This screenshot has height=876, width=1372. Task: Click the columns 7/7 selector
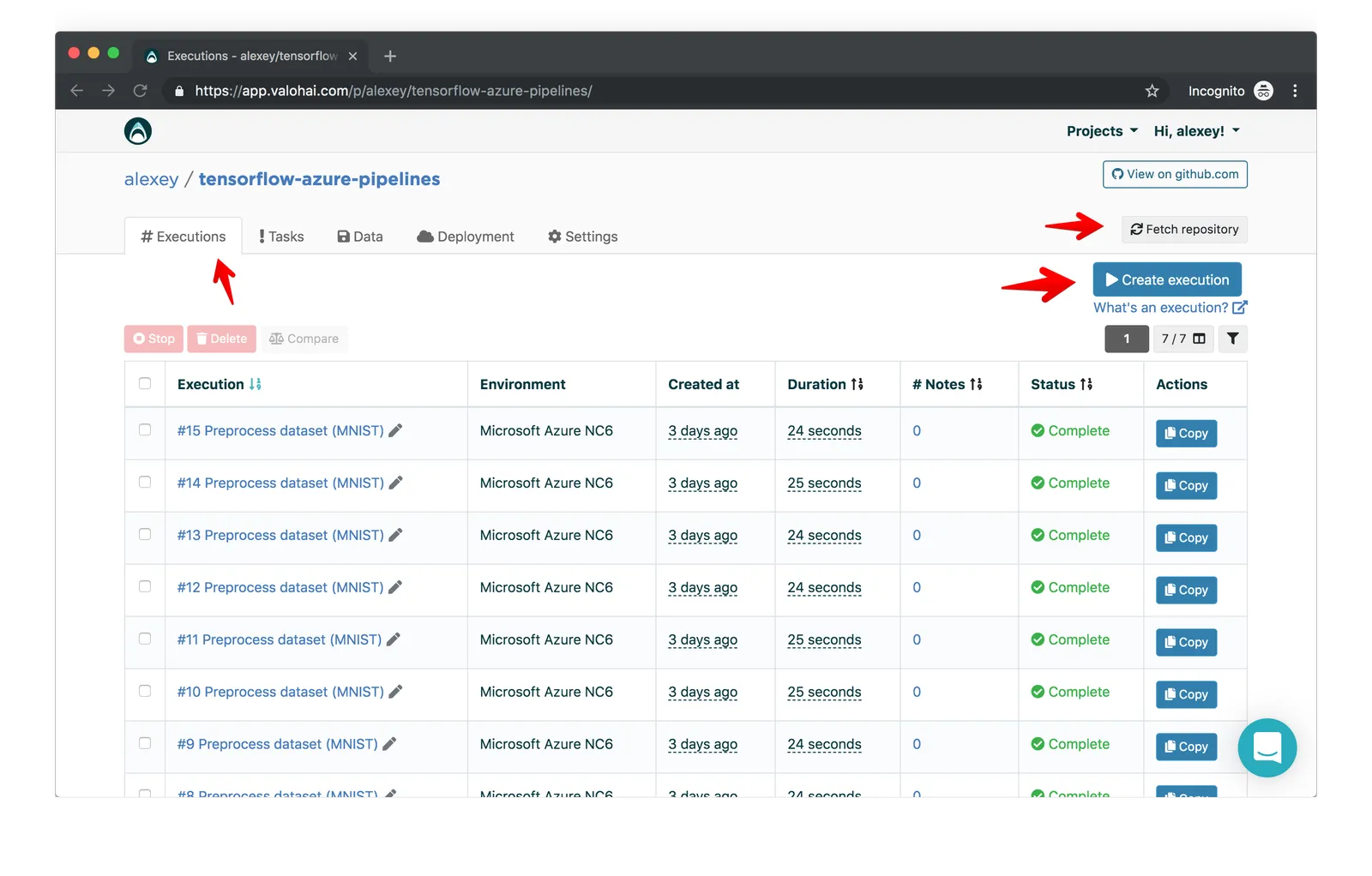point(1183,339)
